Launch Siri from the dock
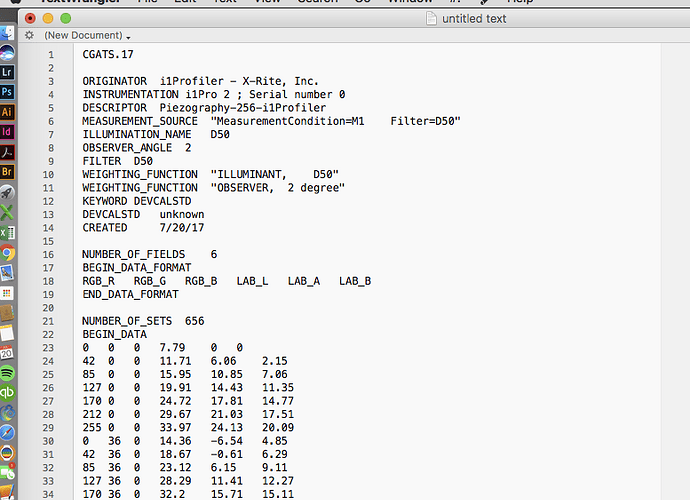This screenshot has width=690, height=500. (7, 53)
